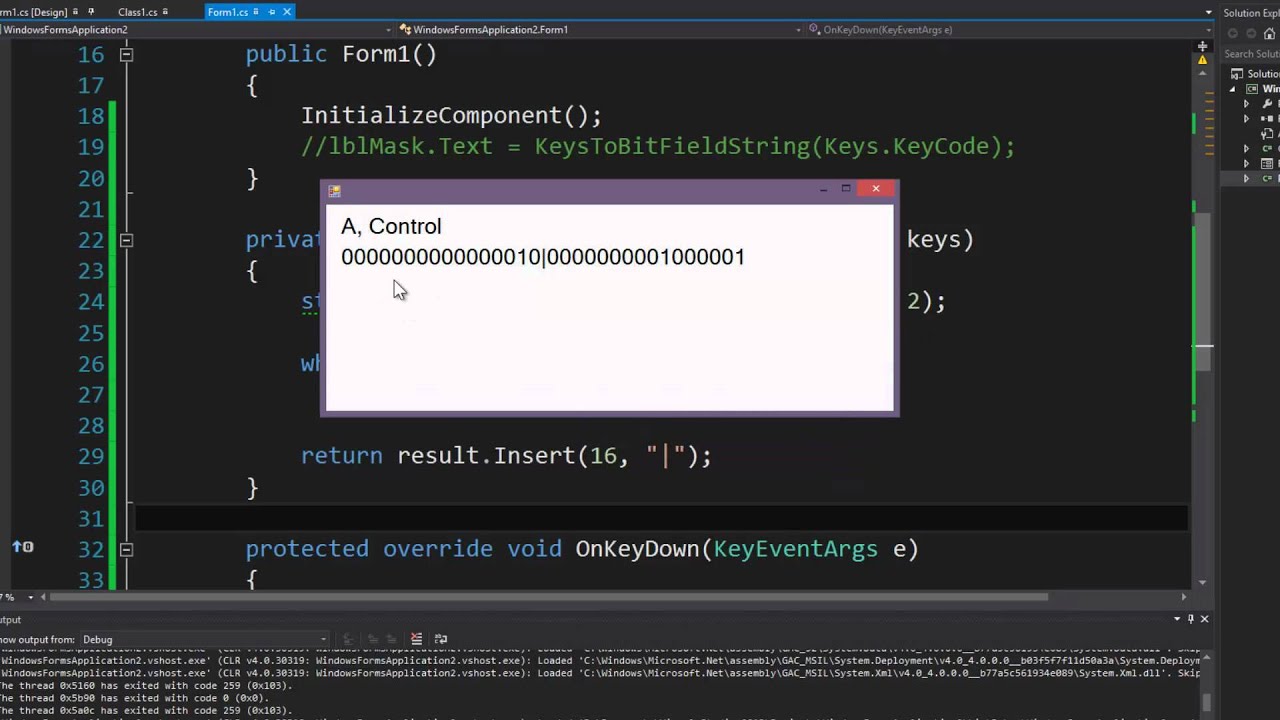
Task: Open the Class1.cs tab
Action: point(137,12)
